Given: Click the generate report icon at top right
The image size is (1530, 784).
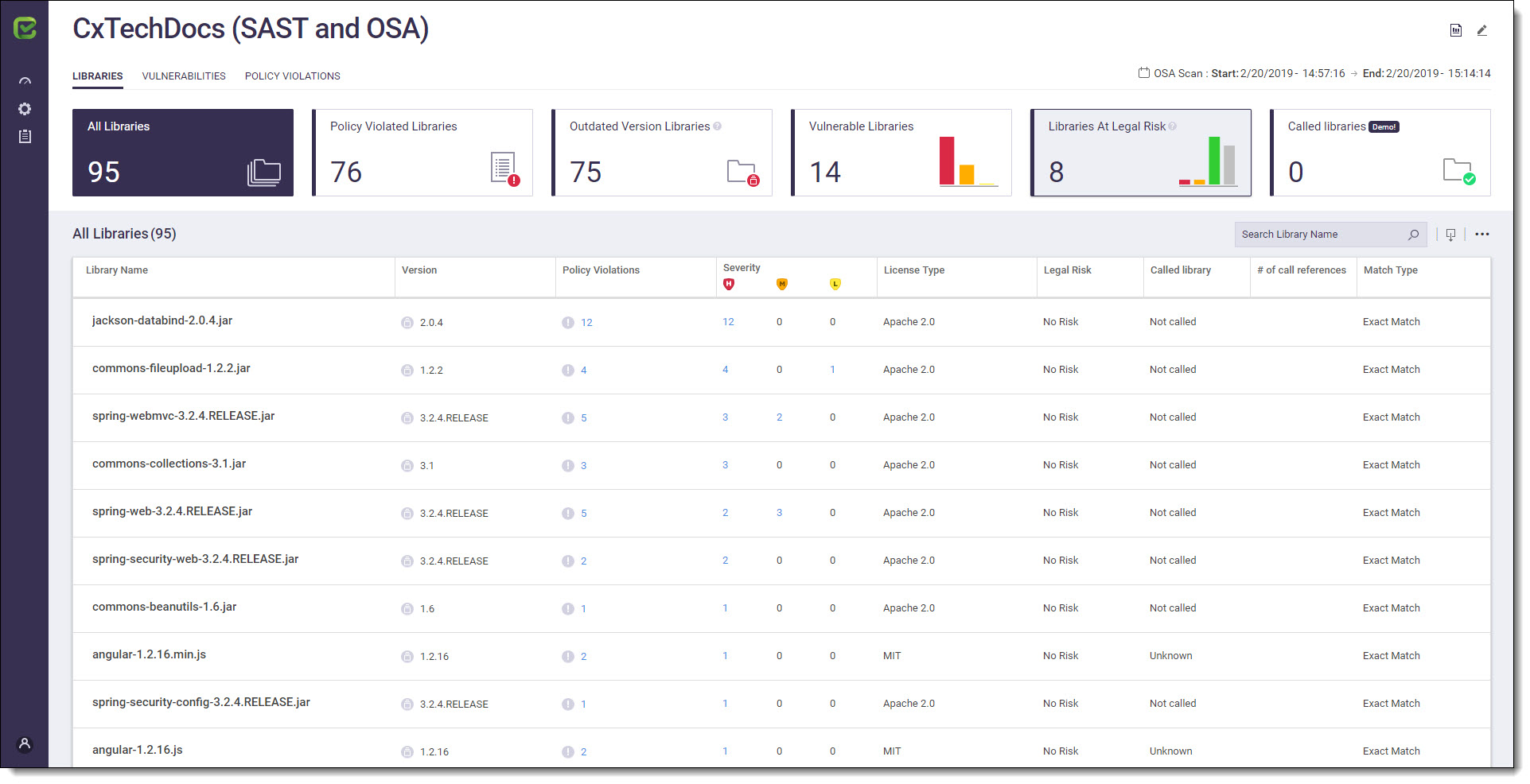Looking at the screenshot, I should click(x=1455, y=30).
